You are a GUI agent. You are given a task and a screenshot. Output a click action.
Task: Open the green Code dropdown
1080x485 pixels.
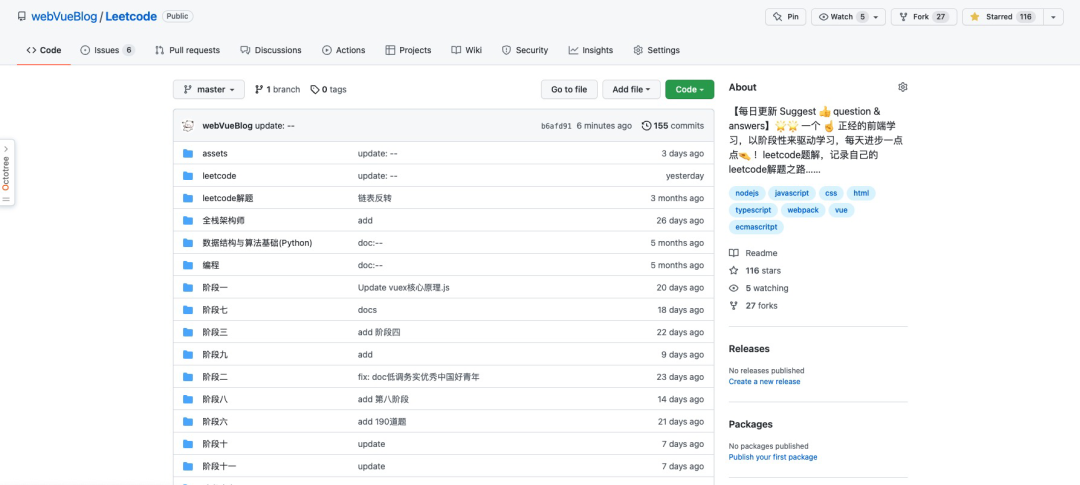(689, 90)
